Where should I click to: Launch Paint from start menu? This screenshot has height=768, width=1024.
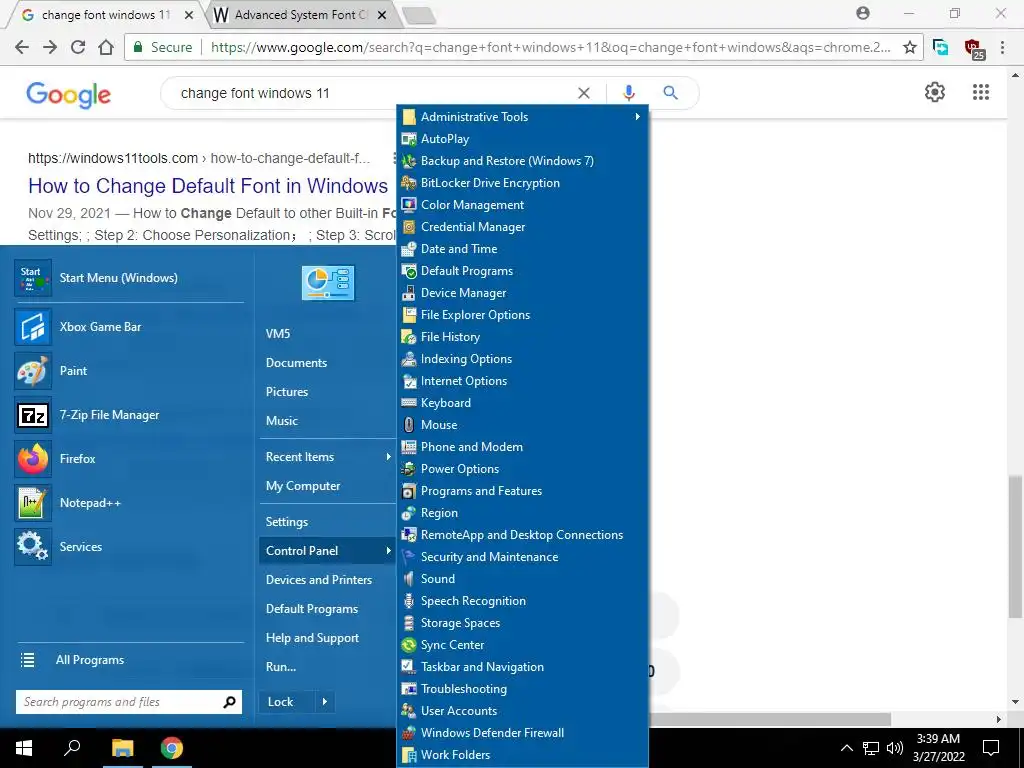click(129, 371)
